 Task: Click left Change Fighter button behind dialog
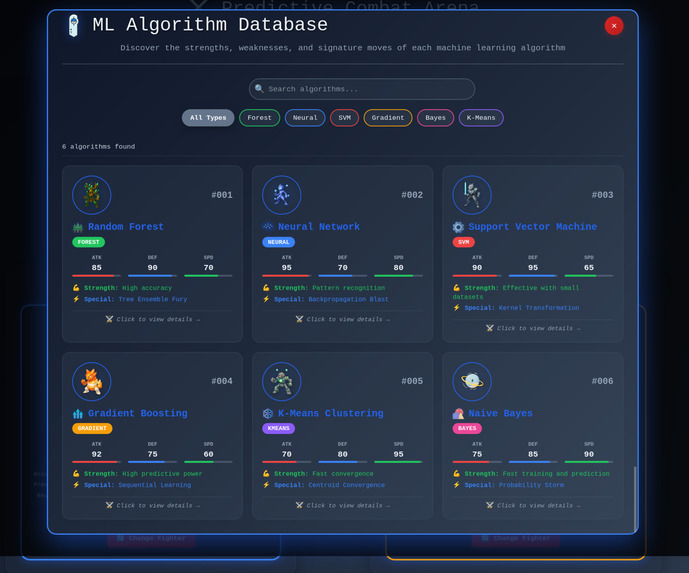tap(151, 539)
